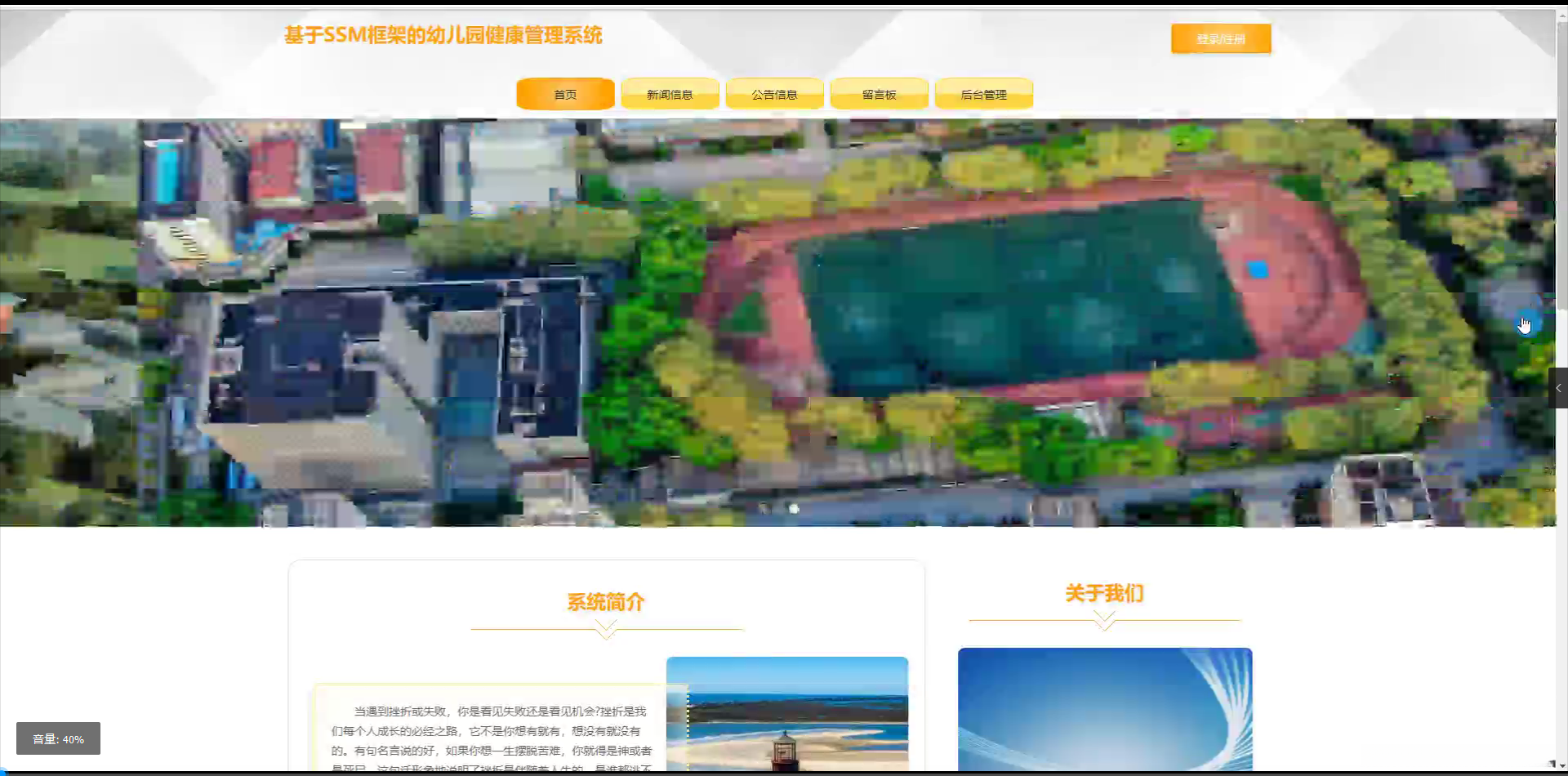Go to the 新闻信息 page
1568x776 pixels.
pos(670,94)
